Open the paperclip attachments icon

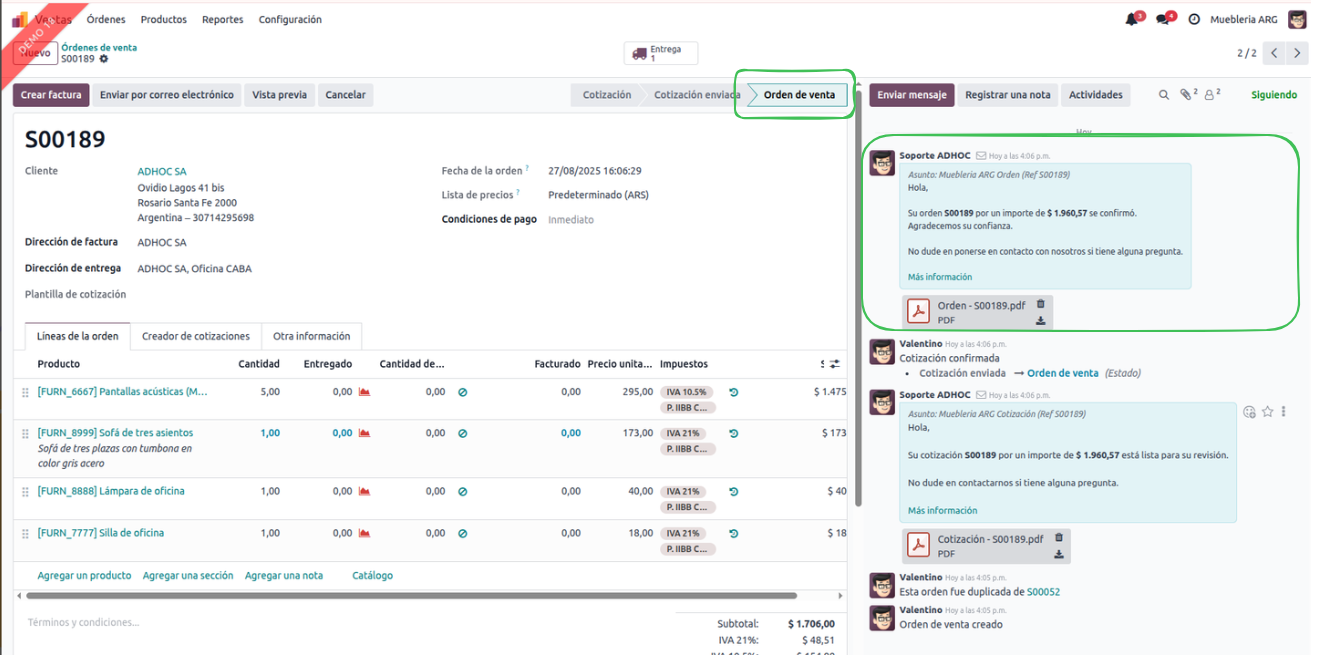coord(1186,95)
